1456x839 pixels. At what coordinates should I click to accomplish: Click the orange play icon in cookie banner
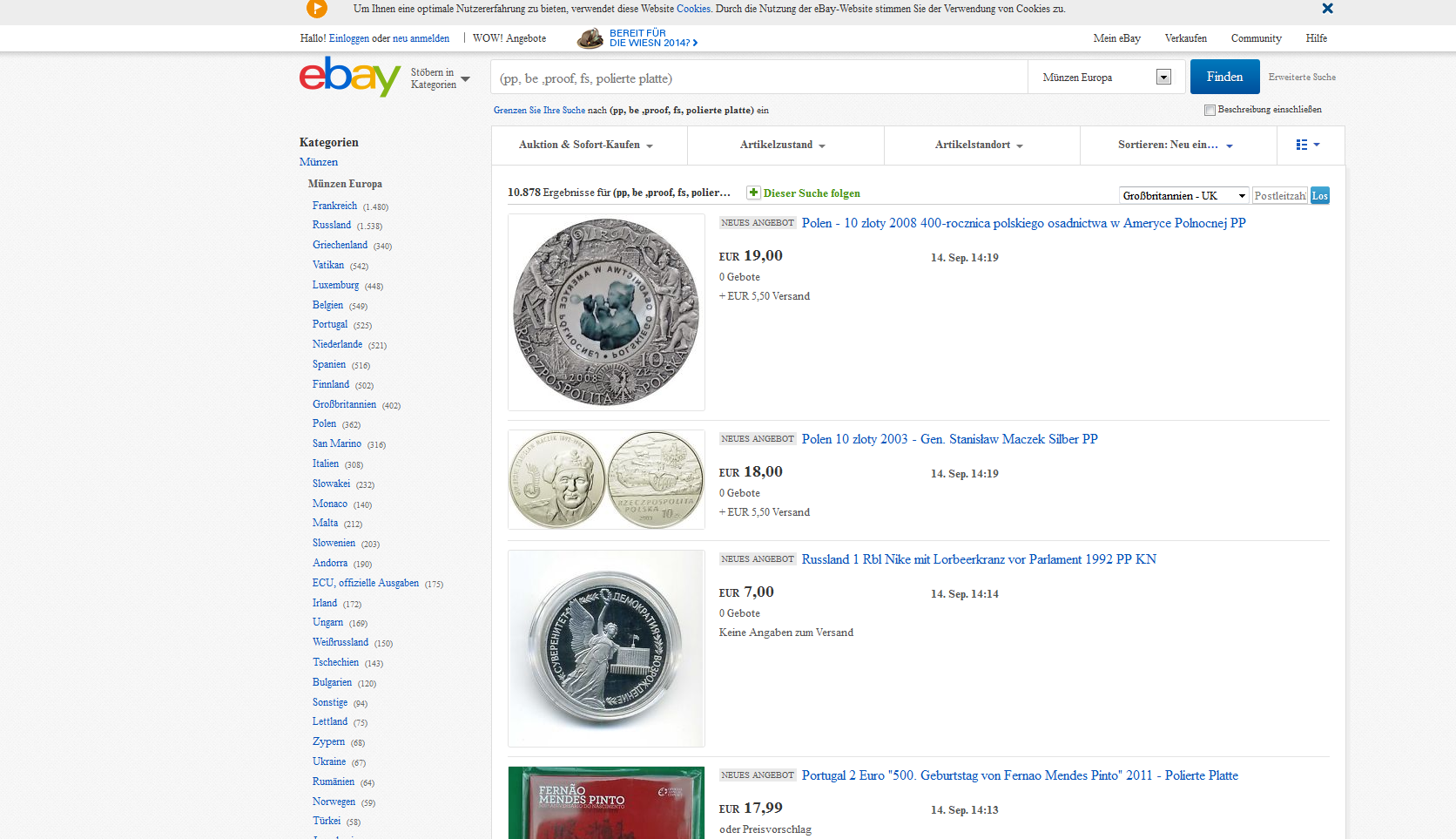click(317, 9)
